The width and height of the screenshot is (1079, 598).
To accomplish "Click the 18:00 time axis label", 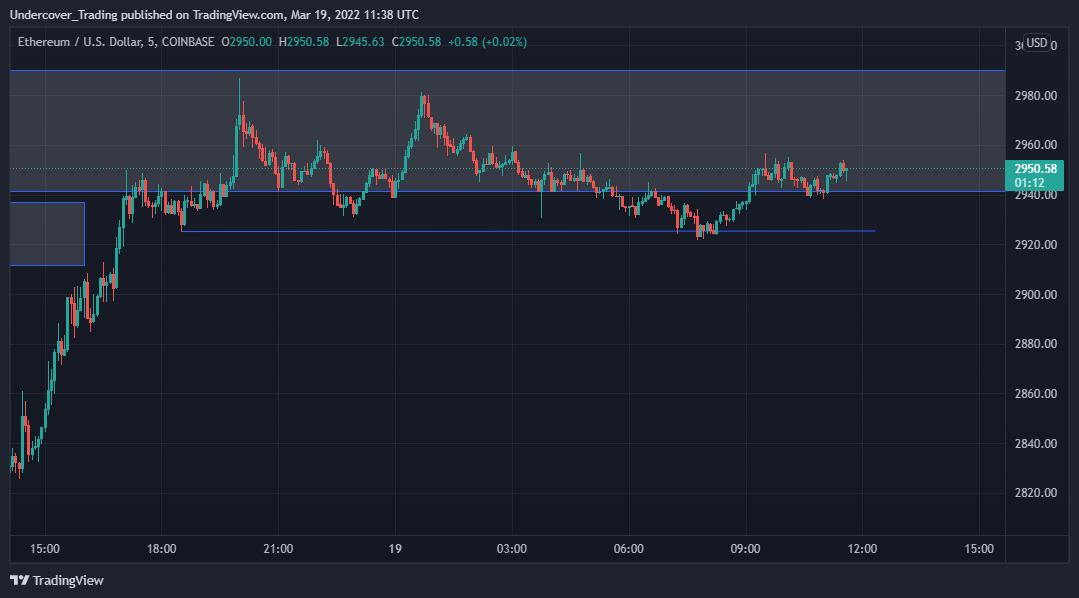I will pos(161,549).
